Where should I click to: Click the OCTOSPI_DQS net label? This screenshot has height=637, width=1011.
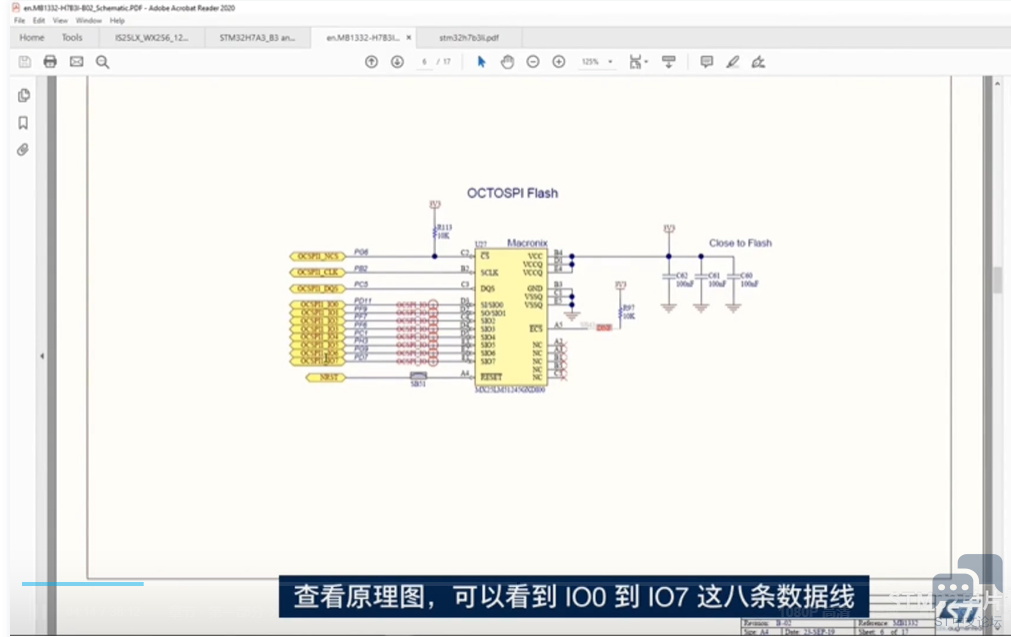click(318, 288)
